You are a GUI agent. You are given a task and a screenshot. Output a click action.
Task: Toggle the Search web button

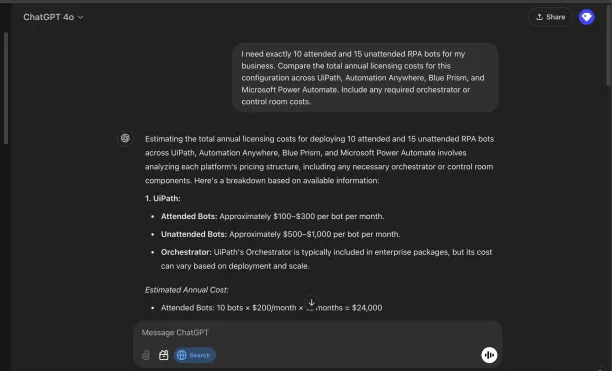click(x=194, y=355)
